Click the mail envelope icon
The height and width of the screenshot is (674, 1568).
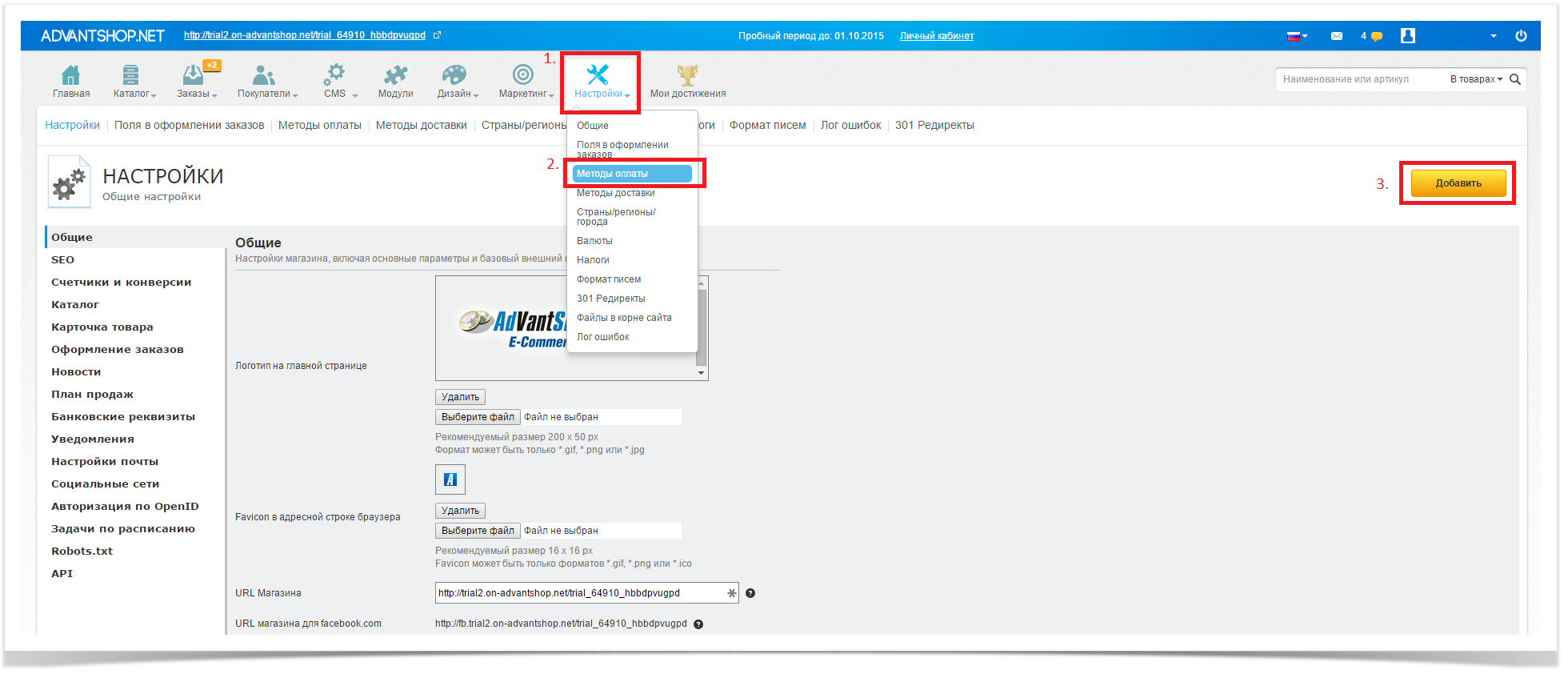(x=1336, y=36)
